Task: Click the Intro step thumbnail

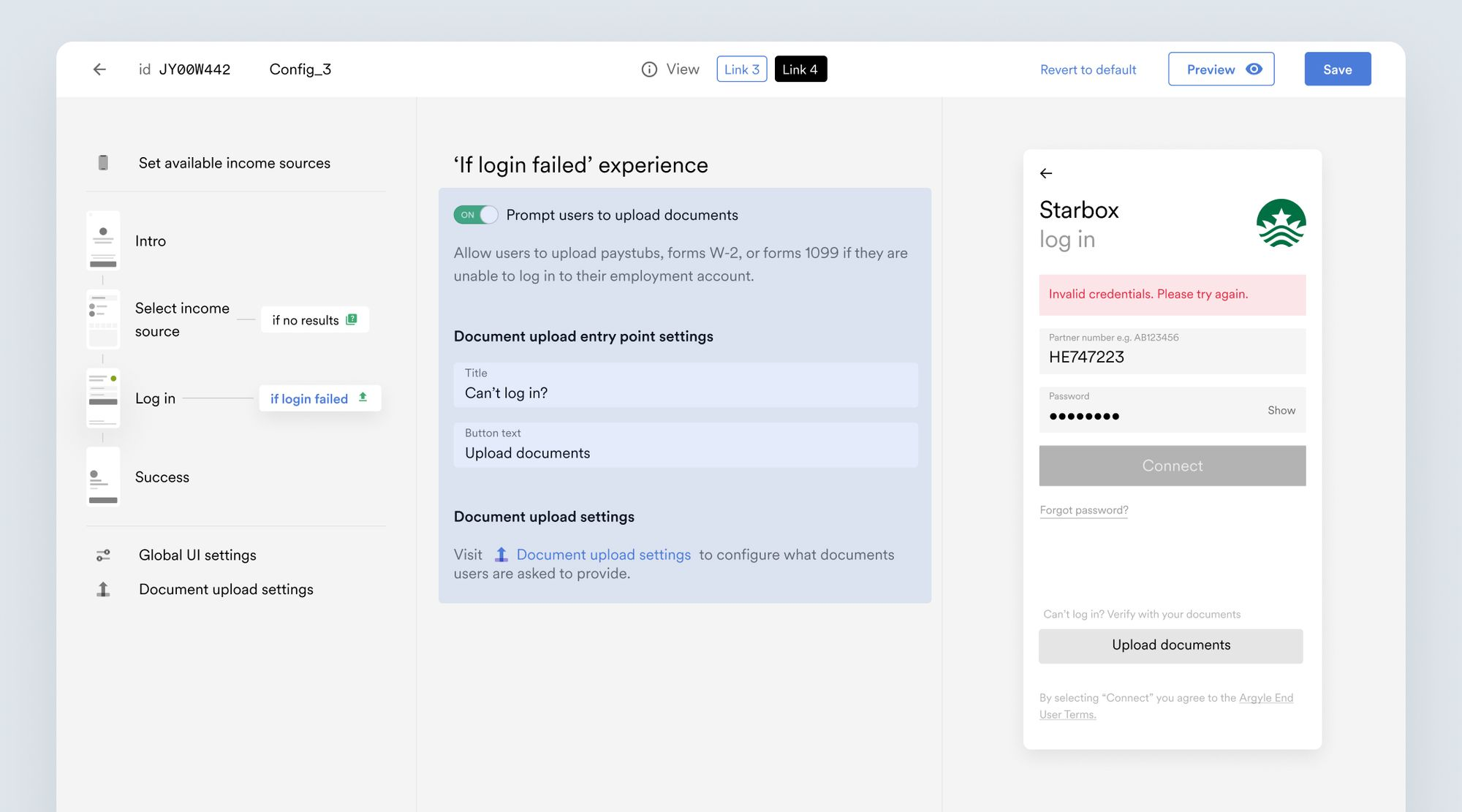Action: coord(103,241)
